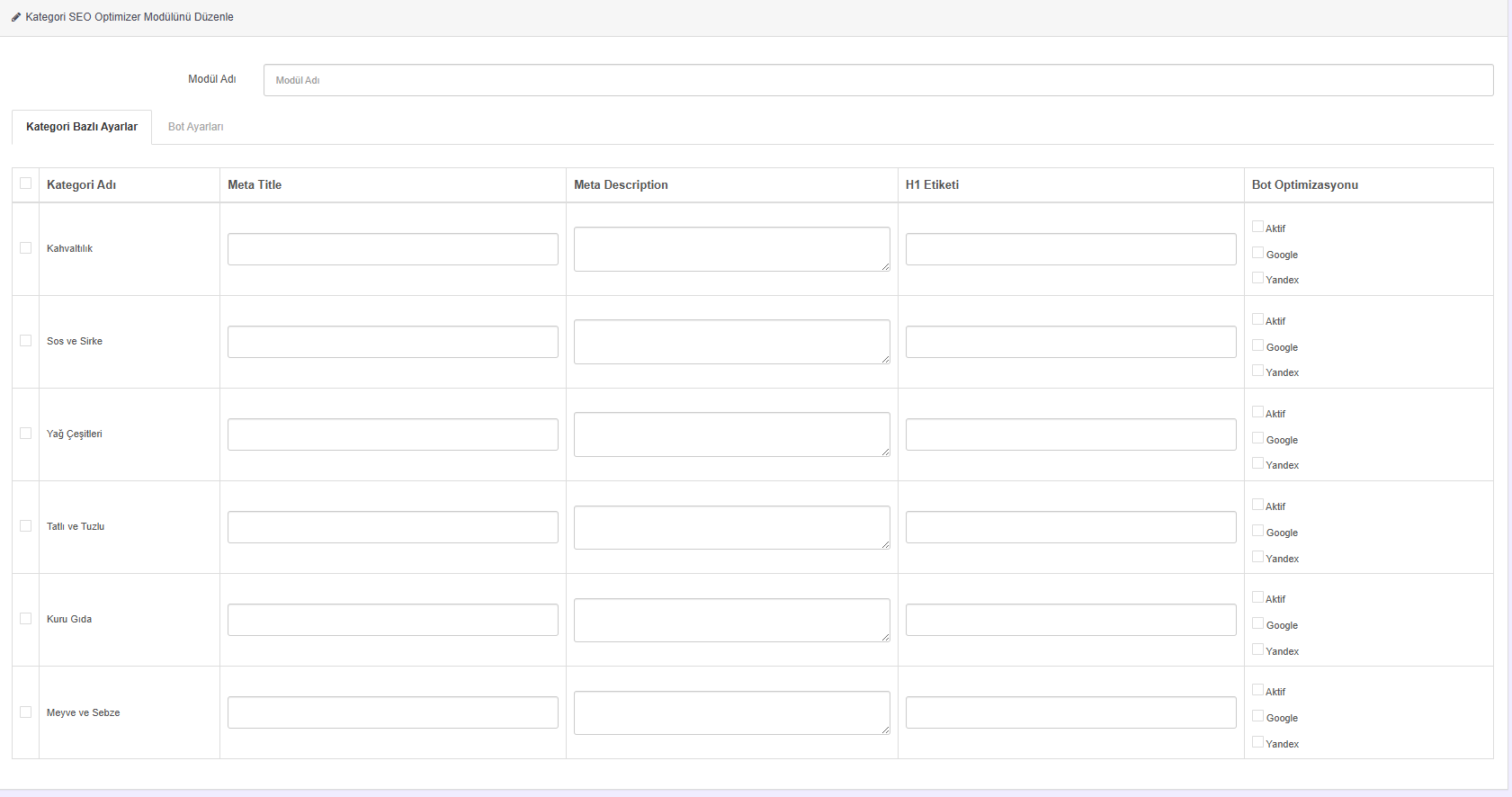The height and width of the screenshot is (797, 1512).
Task: Enable Google bot for Sos ve Sirke
Action: [1257, 345]
